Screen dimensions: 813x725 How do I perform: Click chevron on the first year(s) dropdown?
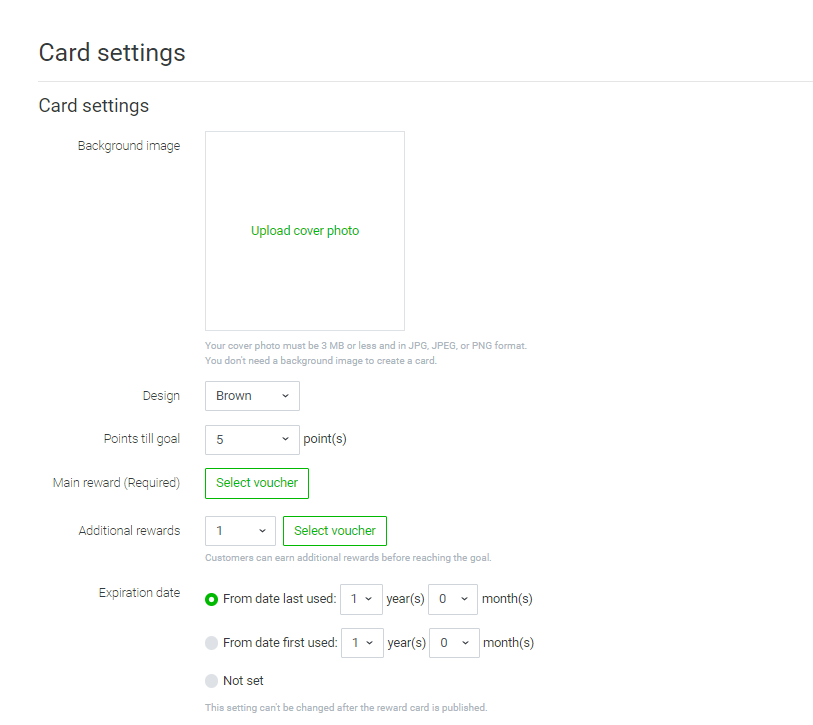(x=371, y=599)
